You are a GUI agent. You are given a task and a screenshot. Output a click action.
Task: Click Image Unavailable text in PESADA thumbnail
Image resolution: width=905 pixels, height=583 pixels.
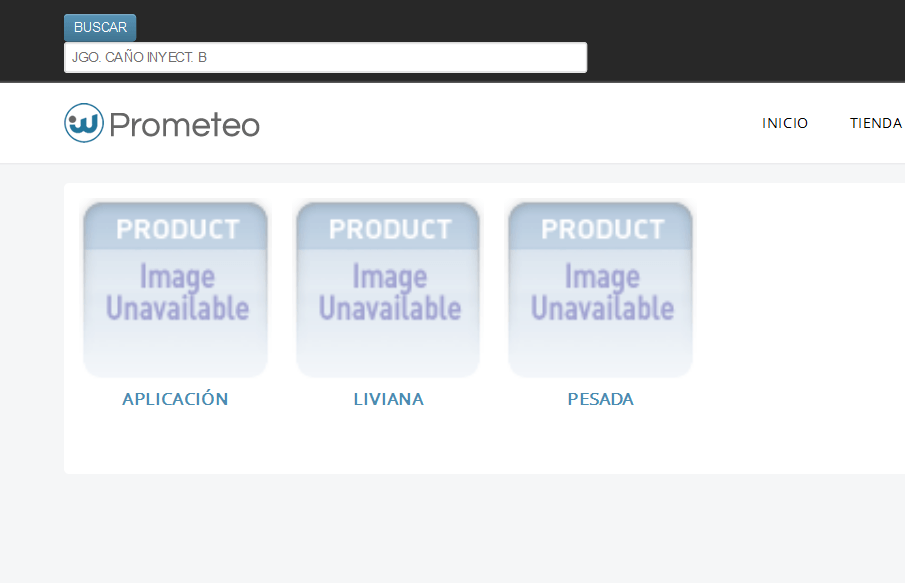(603, 292)
